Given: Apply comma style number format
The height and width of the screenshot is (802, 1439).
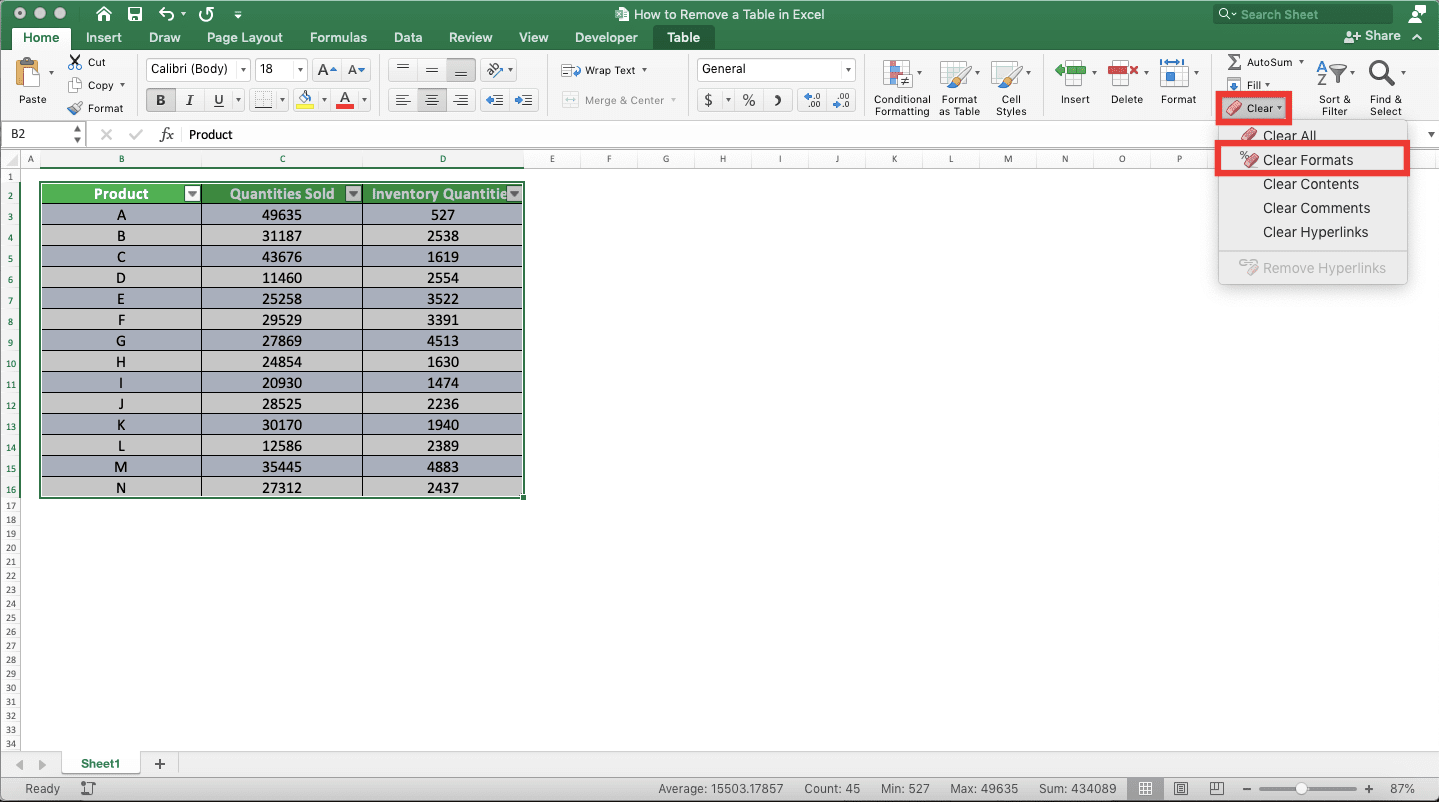Looking at the screenshot, I should click(x=778, y=100).
